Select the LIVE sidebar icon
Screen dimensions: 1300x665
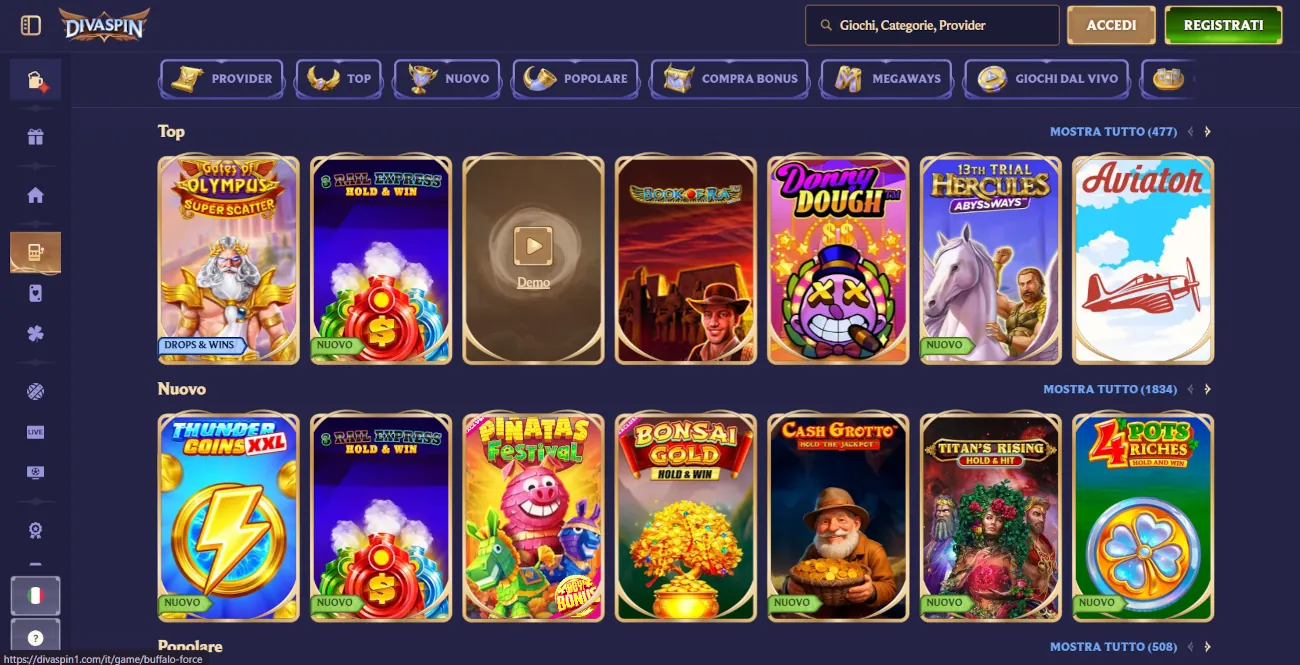pyautogui.click(x=36, y=432)
